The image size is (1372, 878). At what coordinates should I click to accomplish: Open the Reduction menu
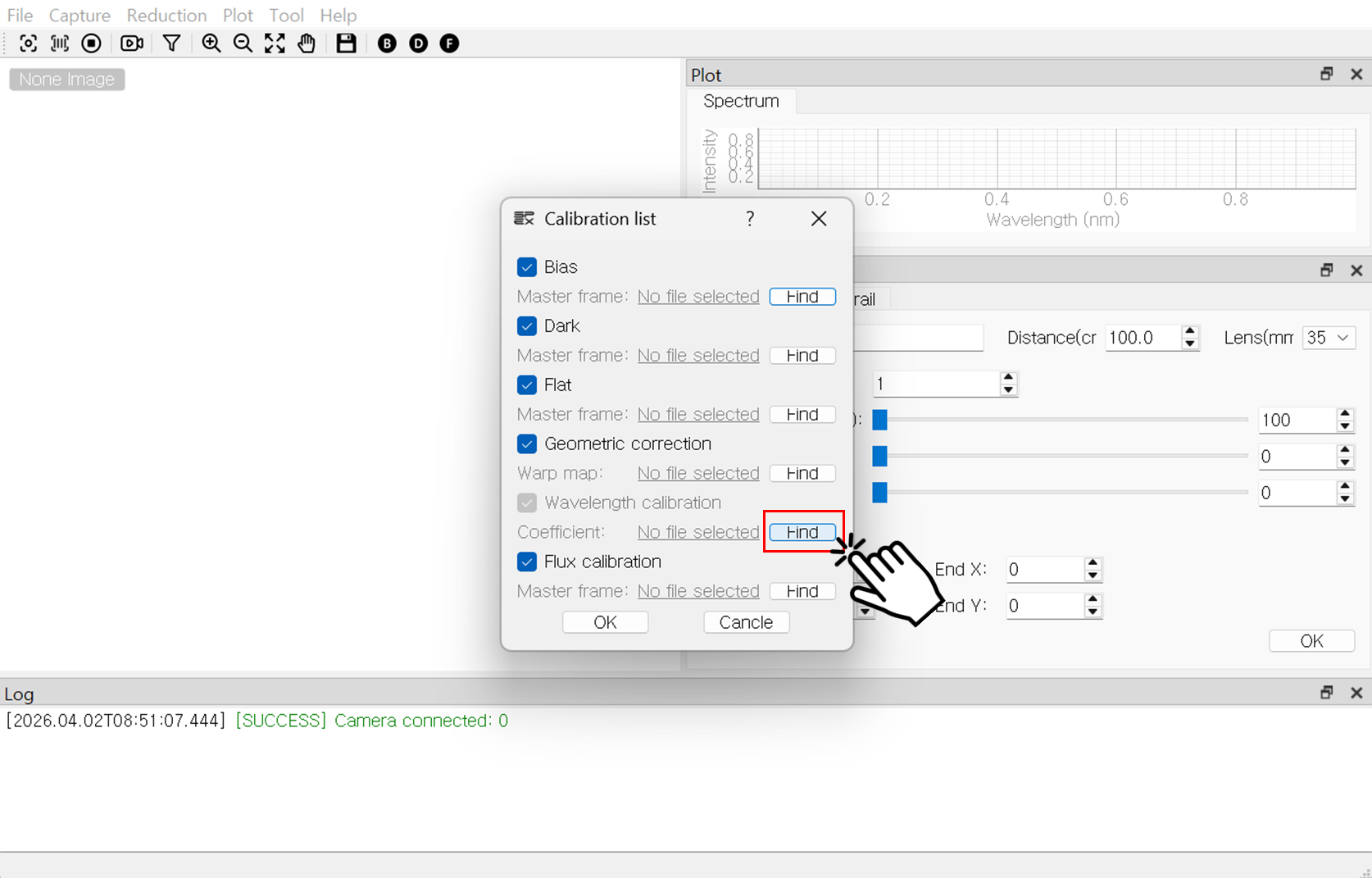[166, 16]
